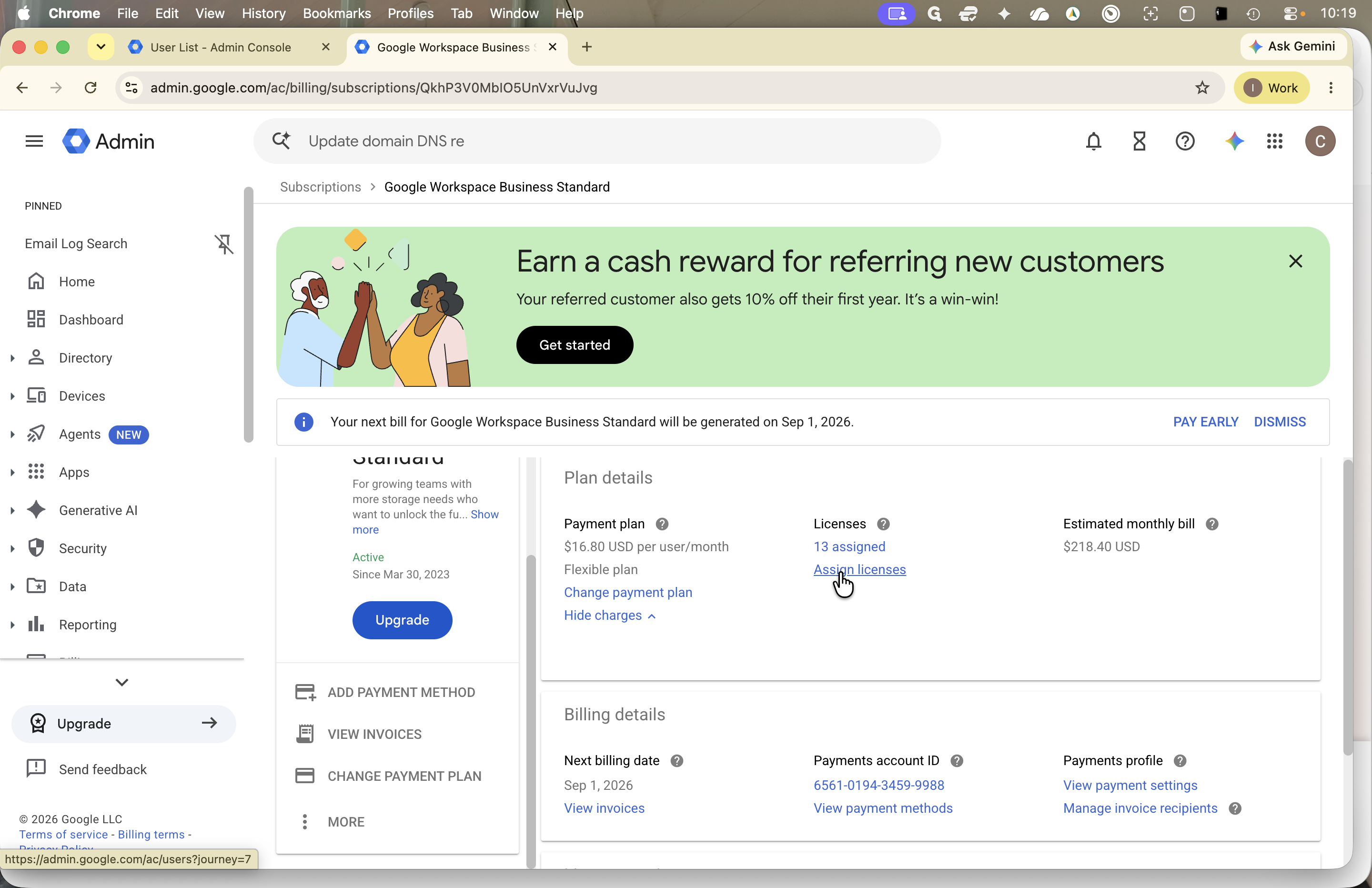Reload the page in Chrome
The height and width of the screenshot is (888, 1372).
pos(91,88)
